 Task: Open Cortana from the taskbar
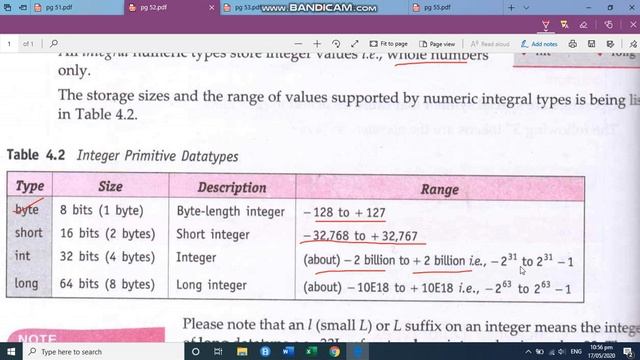pos(195,351)
